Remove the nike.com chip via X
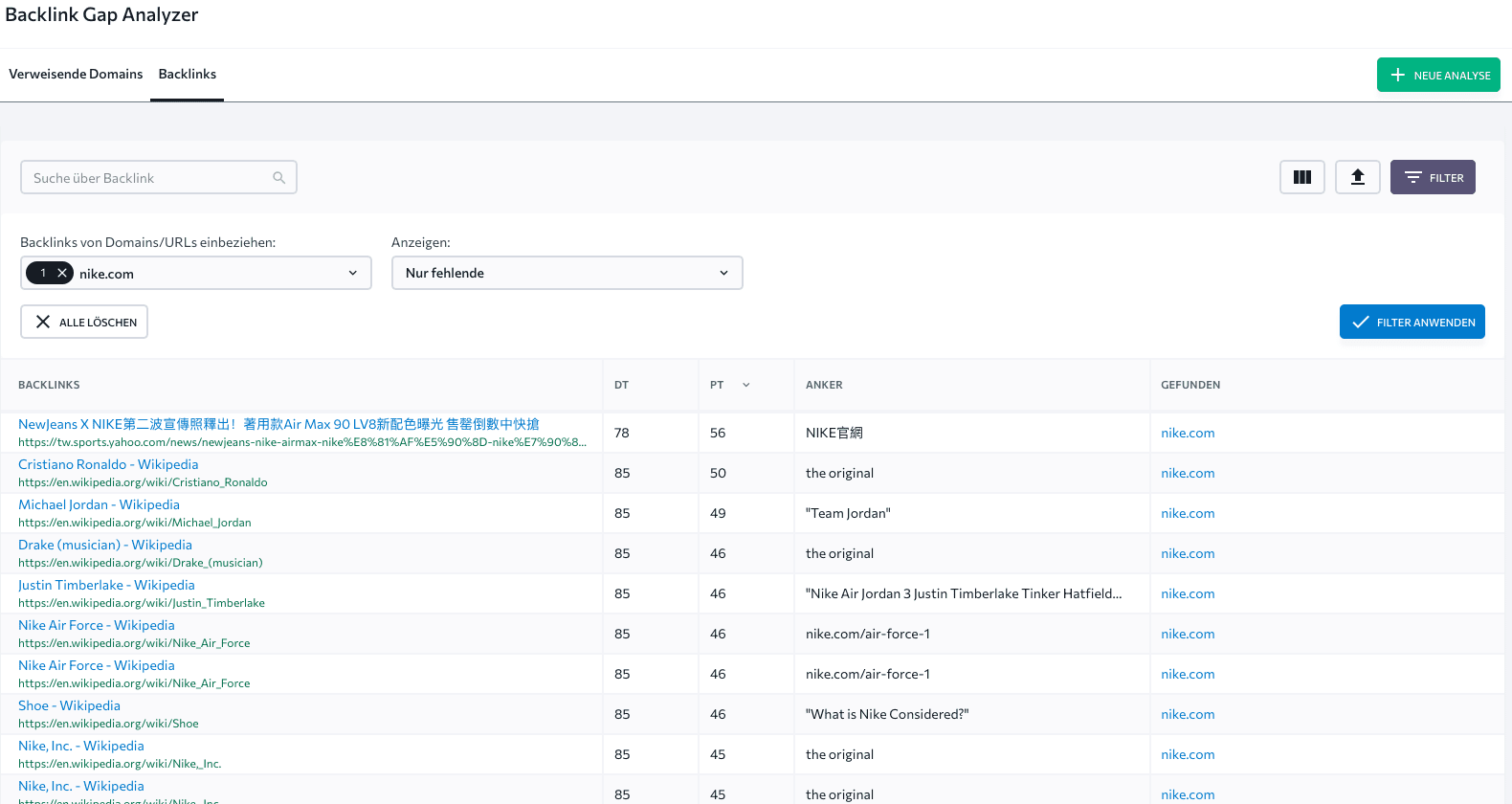Screen dimensions: 1512x804 click(62, 273)
